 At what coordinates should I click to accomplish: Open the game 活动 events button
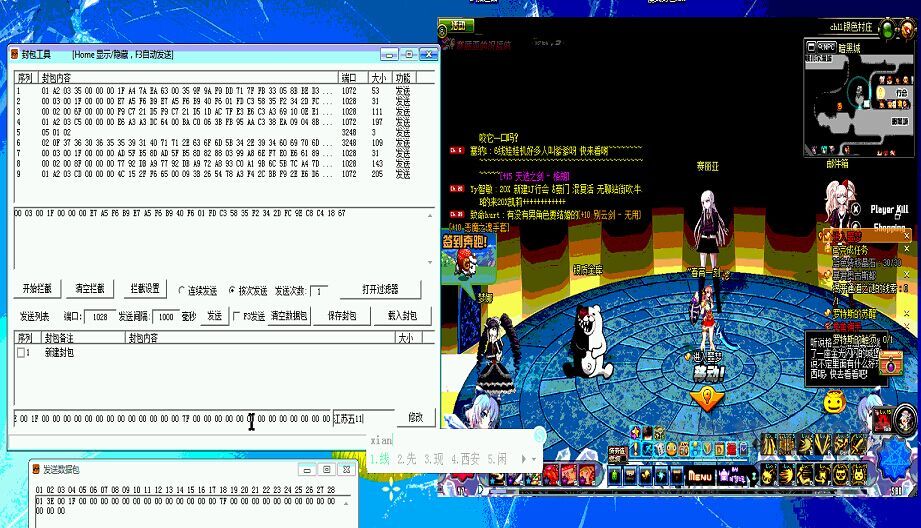coord(458,26)
